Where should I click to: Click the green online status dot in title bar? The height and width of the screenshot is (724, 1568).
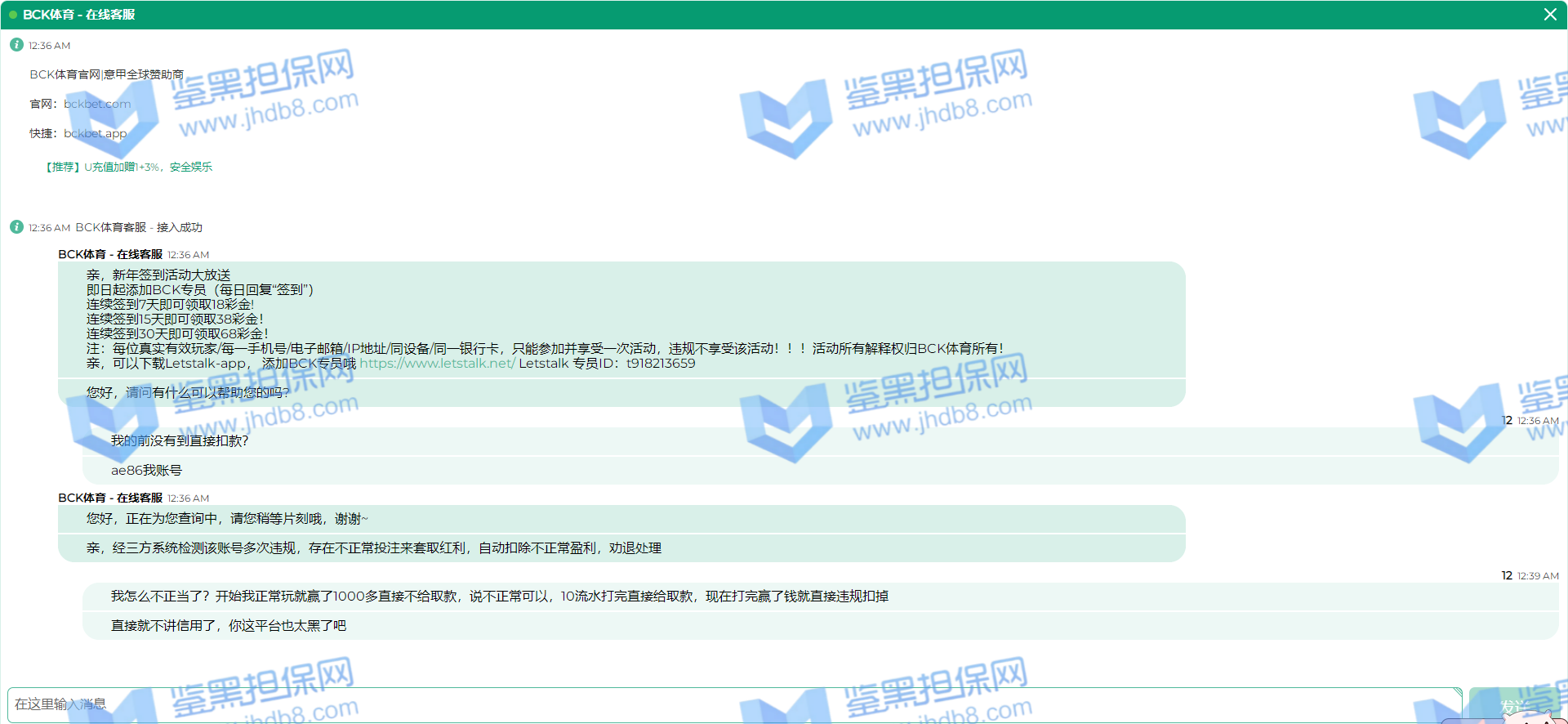(x=13, y=15)
